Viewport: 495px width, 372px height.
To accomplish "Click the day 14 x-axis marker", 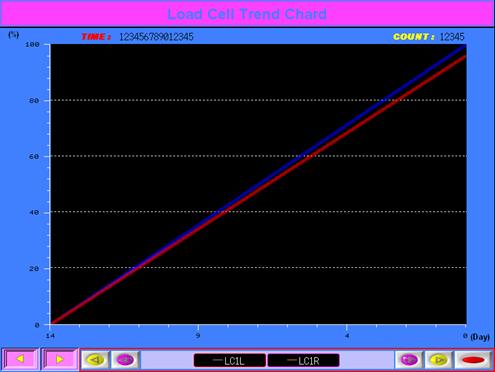I will [x=50, y=336].
